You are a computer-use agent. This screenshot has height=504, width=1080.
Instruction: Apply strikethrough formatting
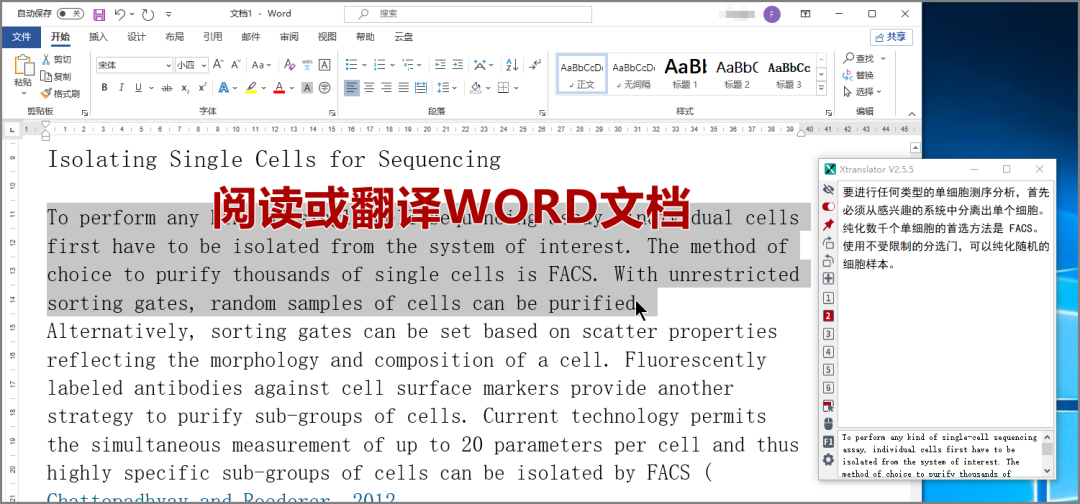click(x=167, y=87)
